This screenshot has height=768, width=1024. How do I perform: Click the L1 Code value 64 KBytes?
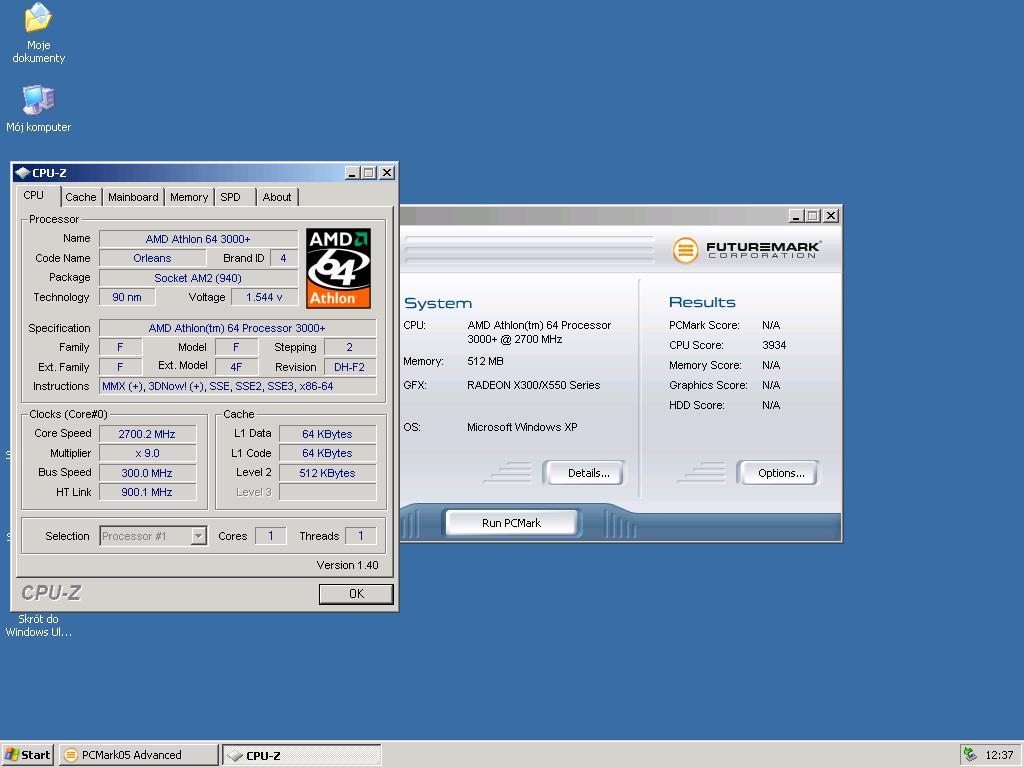[327, 453]
